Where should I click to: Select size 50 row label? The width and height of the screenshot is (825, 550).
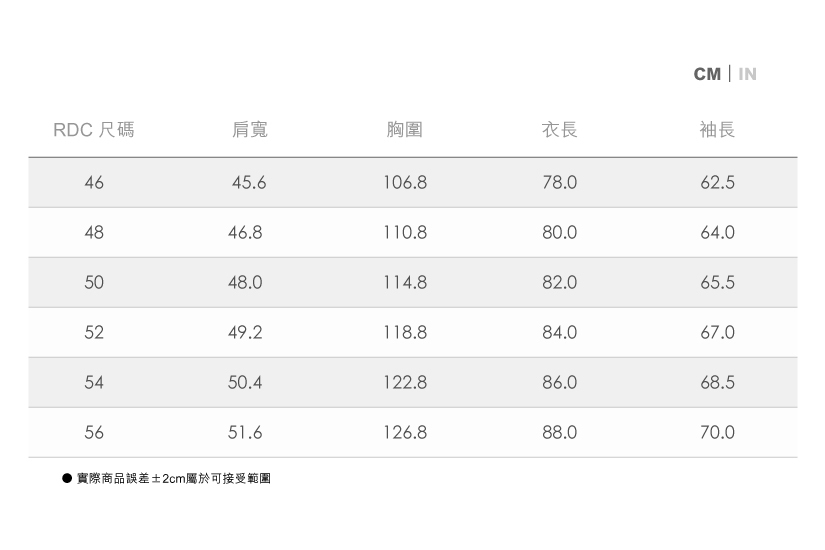(x=94, y=283)
